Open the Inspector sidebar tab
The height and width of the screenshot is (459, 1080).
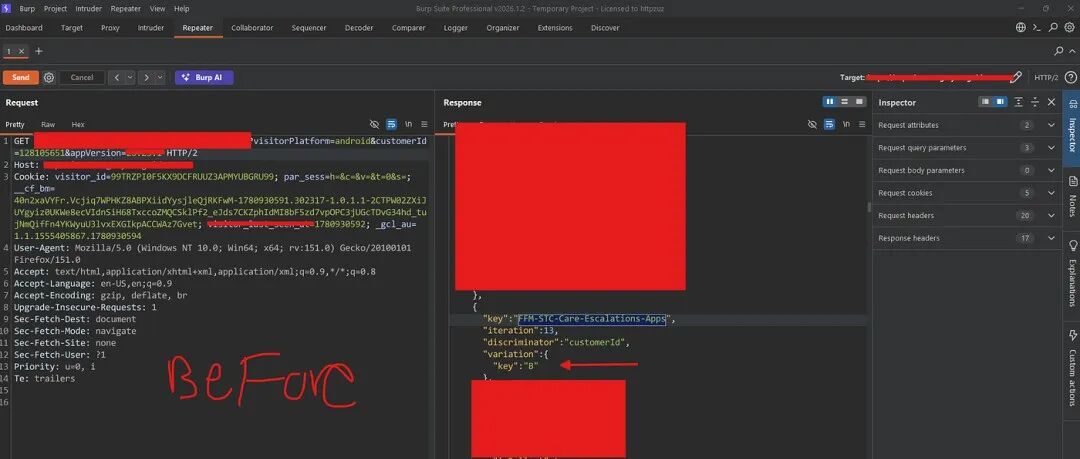[1072, 128]
